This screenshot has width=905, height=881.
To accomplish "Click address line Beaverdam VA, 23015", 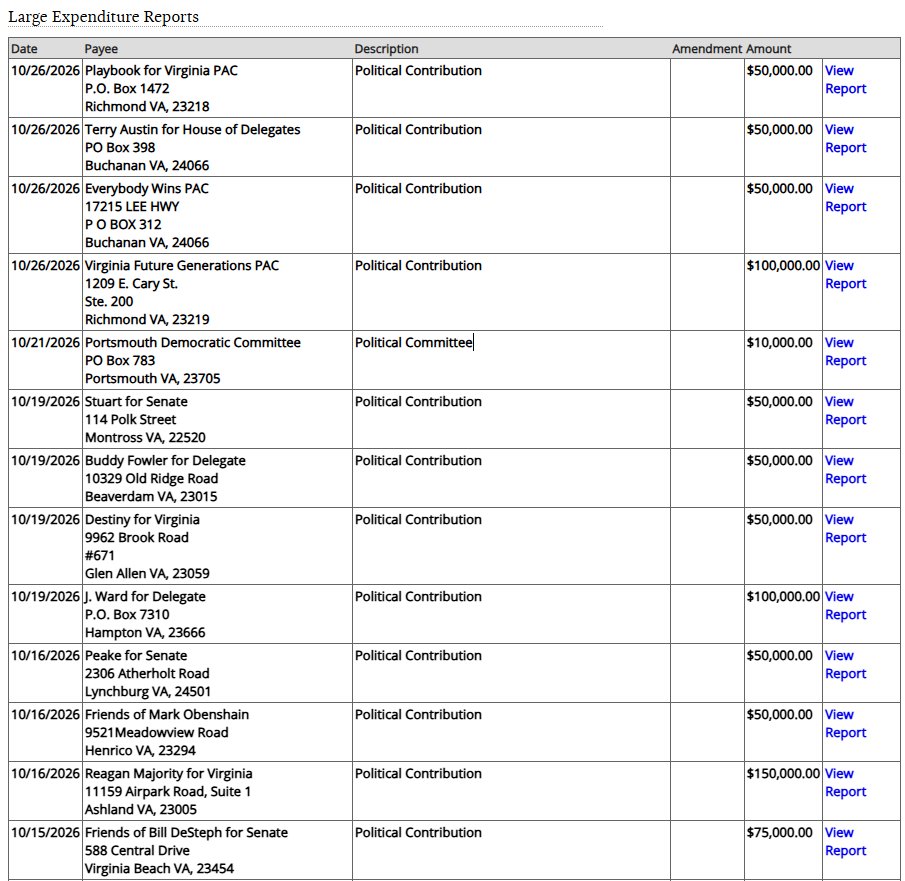I will [x=151, y=497].
